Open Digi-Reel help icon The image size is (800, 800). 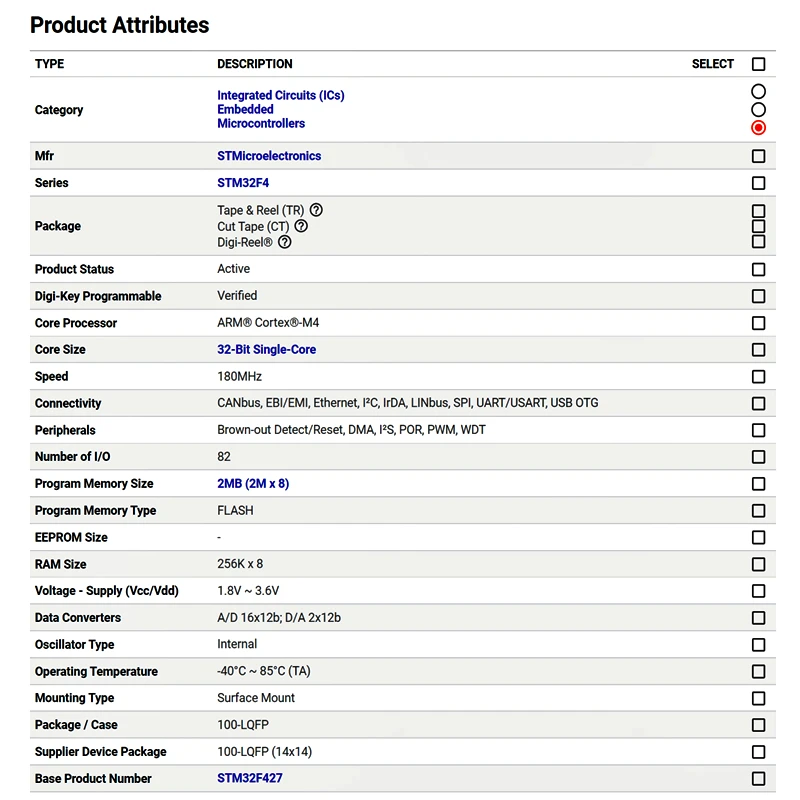coord(285,242)
